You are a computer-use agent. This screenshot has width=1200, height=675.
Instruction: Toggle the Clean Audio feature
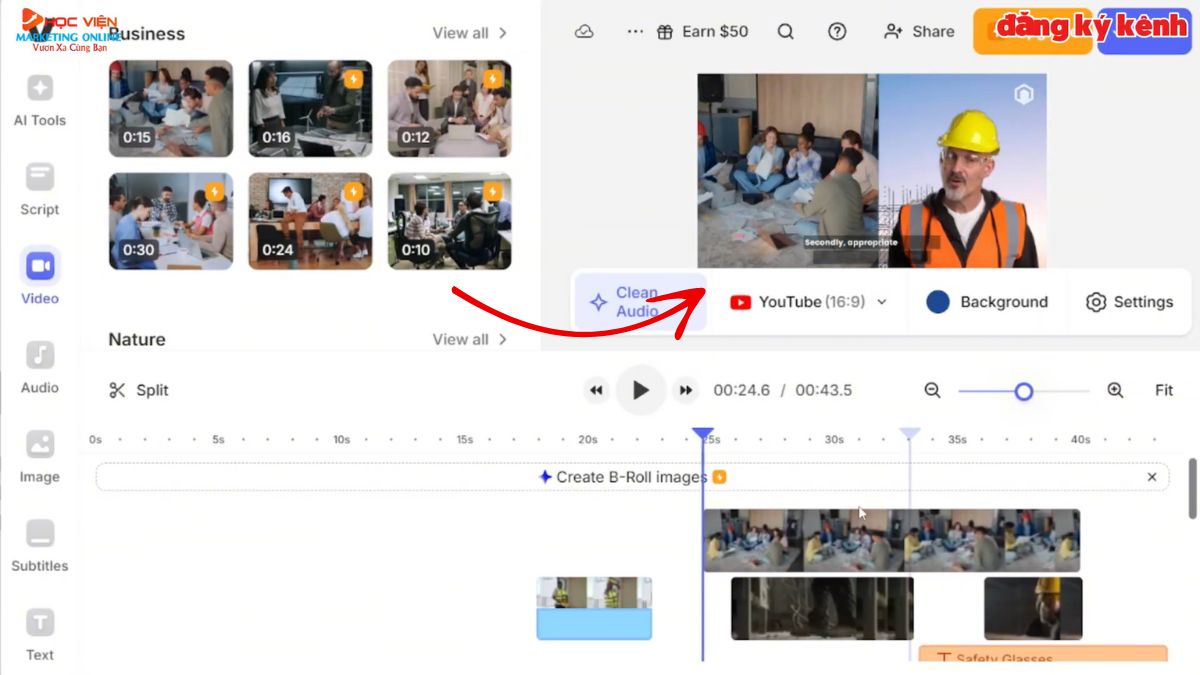pyautogui.click(x=640, y=301)
